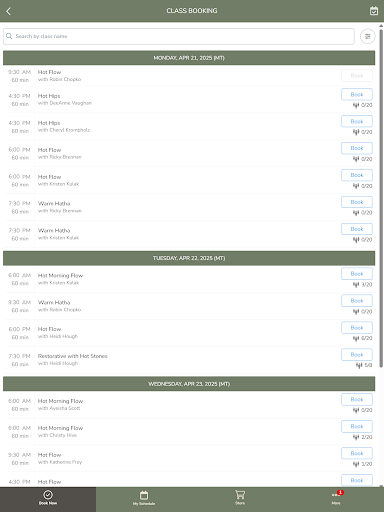
Task: Book Tuesday 6:00 AM Hot Morning Flow
Action: point(357,274)
